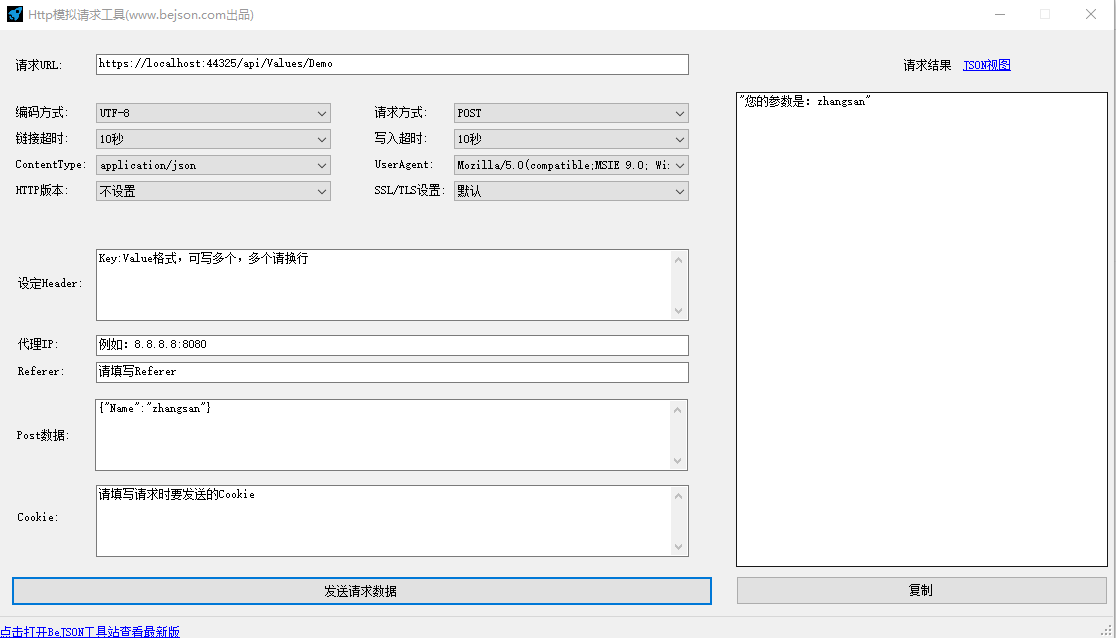This screenshot has width=1116, height=638.
Task: Open the SSL/TLS设置 dropdown set to 默认
Action: pos(679,190)
